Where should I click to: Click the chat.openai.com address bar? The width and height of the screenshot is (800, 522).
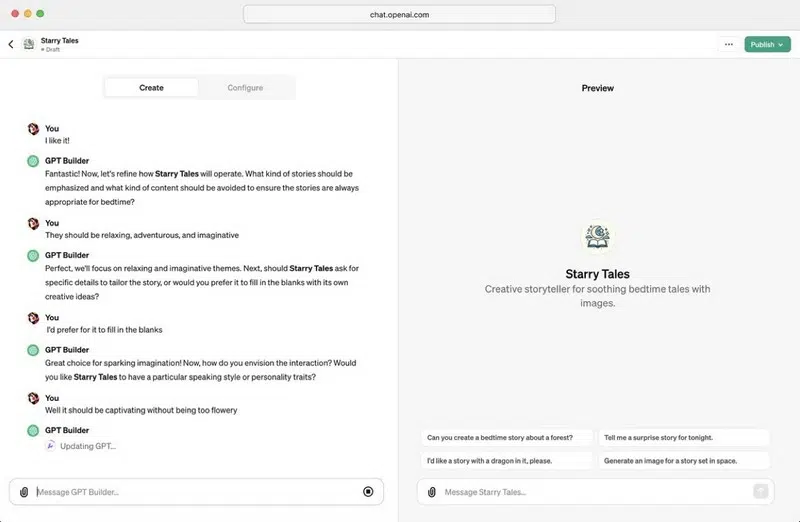(x=400, y=14)
